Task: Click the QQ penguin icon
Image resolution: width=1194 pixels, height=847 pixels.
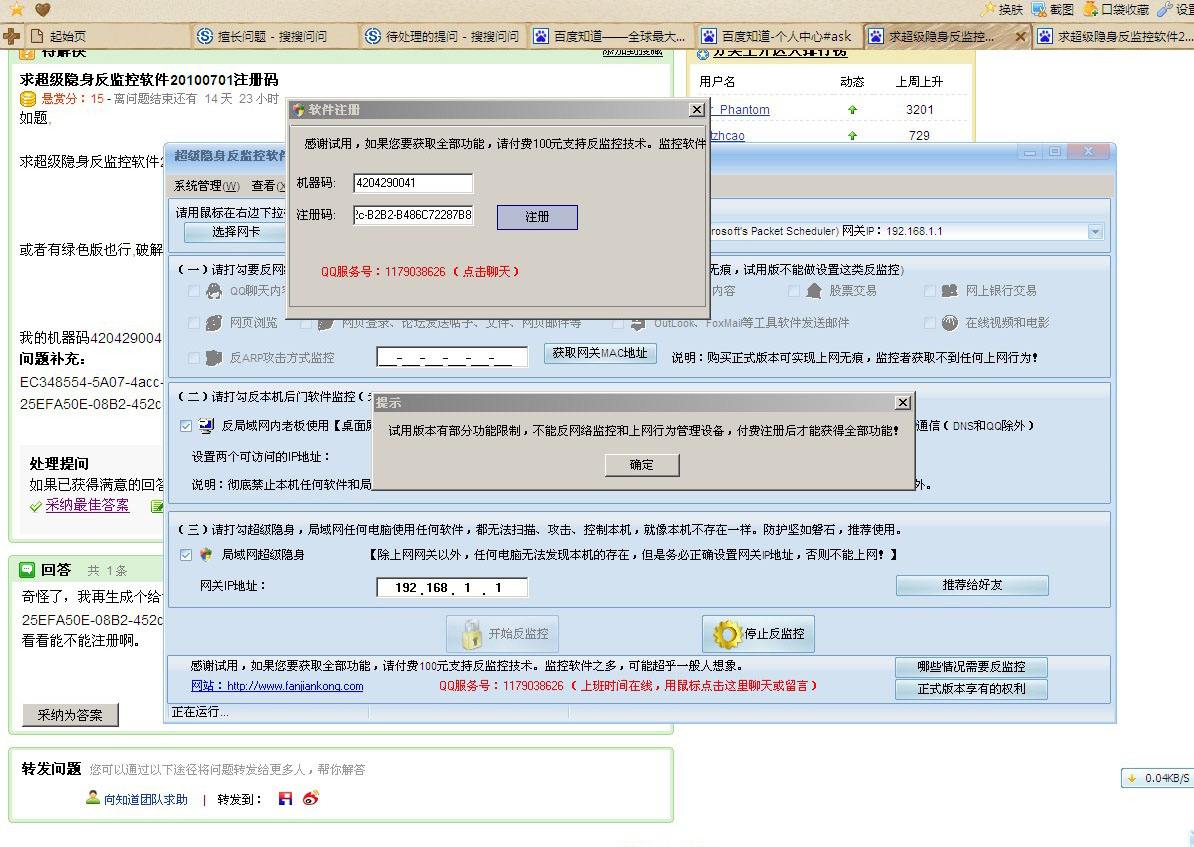Action: point(214,290)
